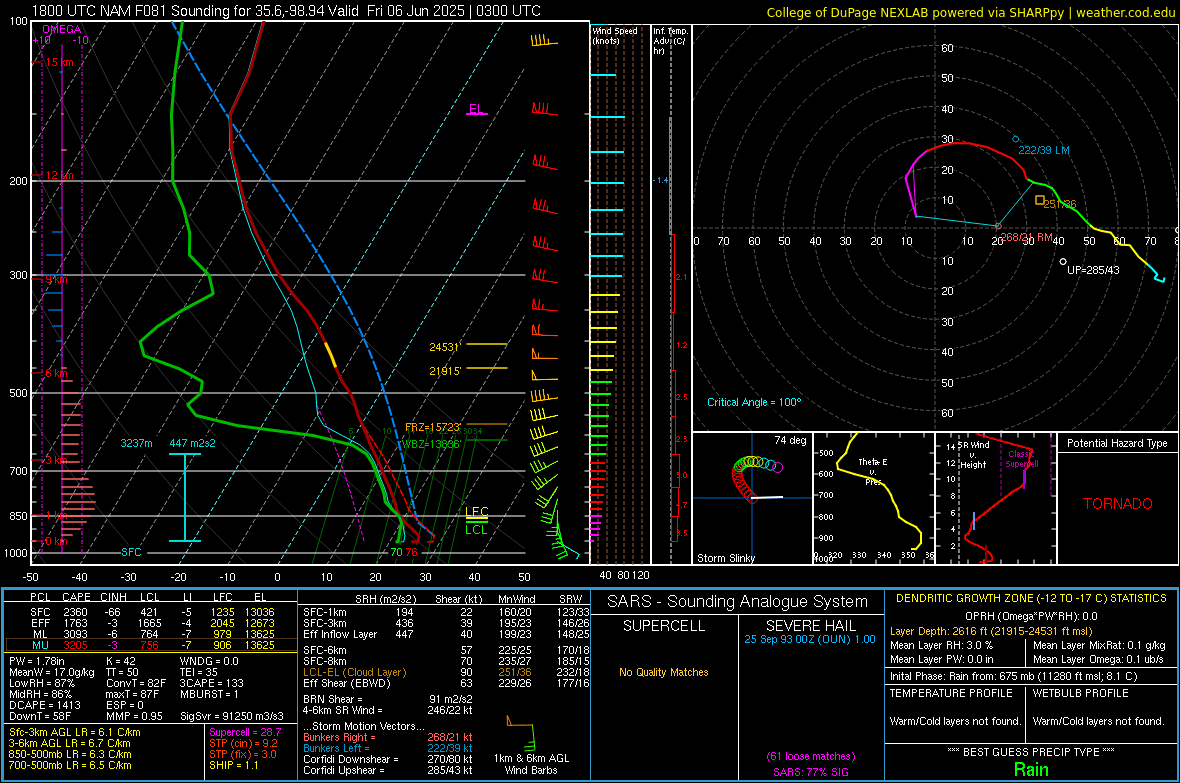Click the 24531' height label
Image resolution: width=1180 pixels, height=783 pixels.
point(444,347)
